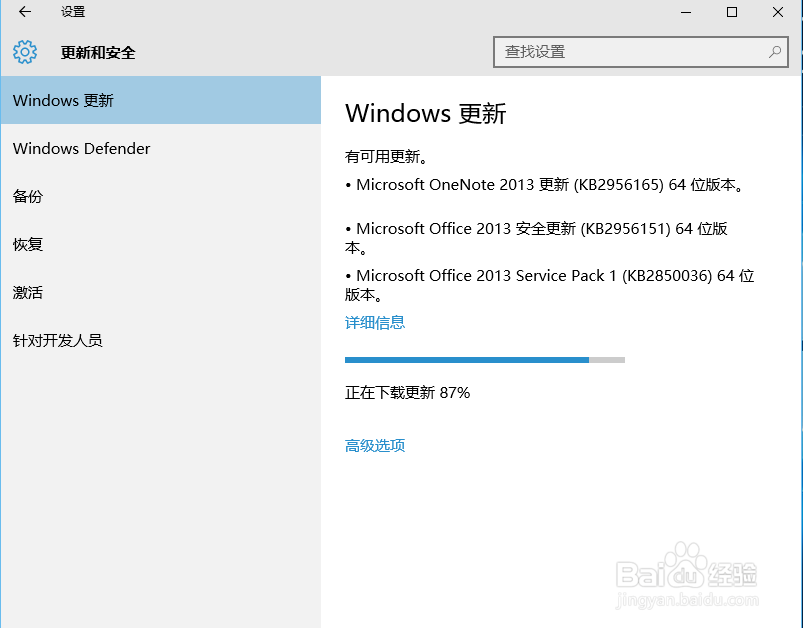Click the back arrow icon
The width and height of the screenshot is (803, 628).
(x=24, y=12)
